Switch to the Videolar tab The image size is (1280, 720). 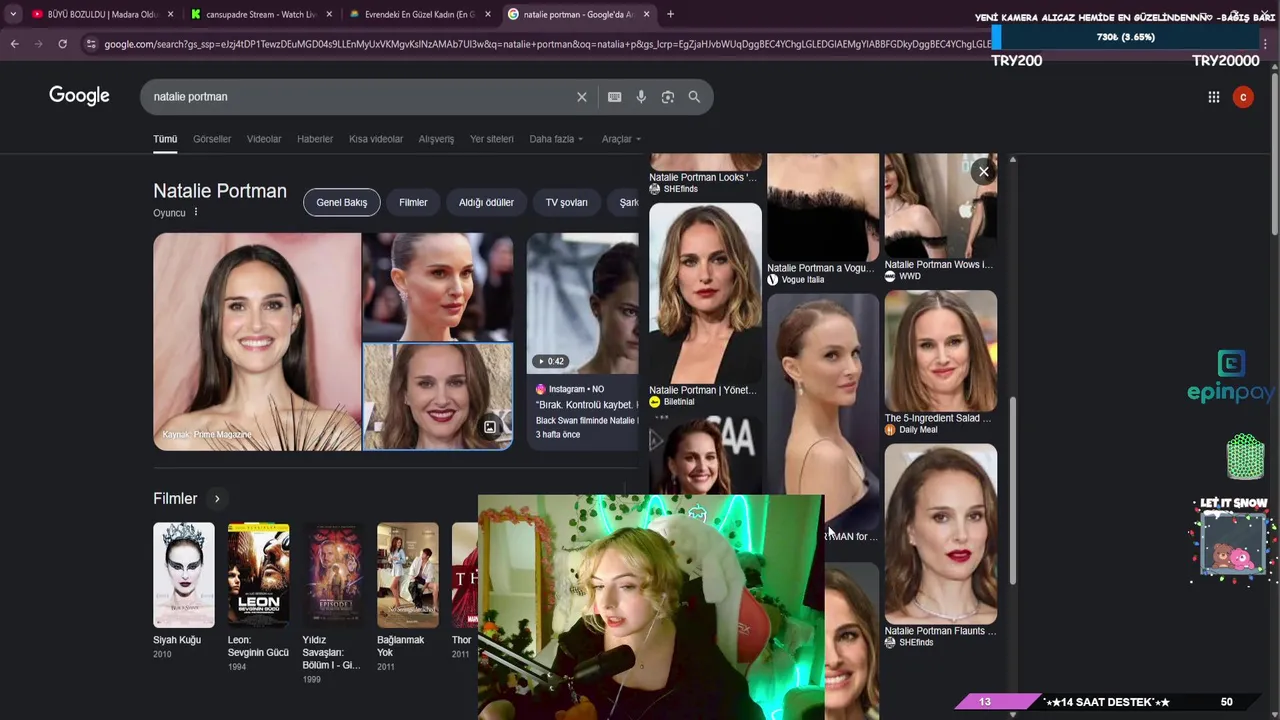coord(264,139)
